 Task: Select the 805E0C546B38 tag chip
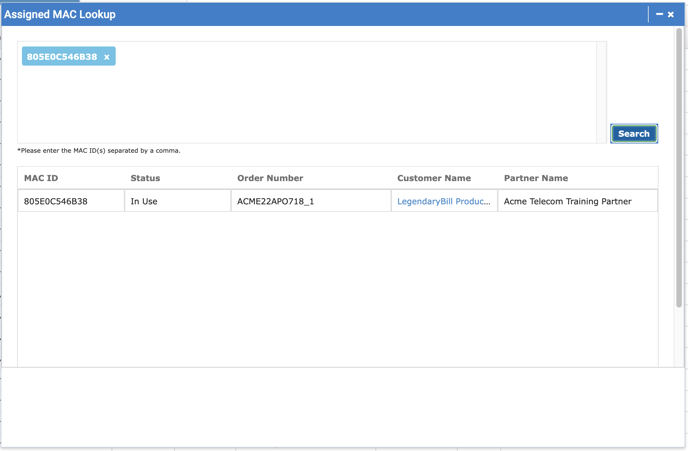pos(61,57)
